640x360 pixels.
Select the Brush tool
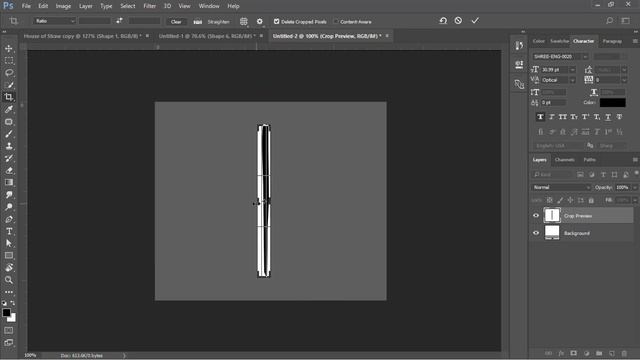click(x=9, y=134)
